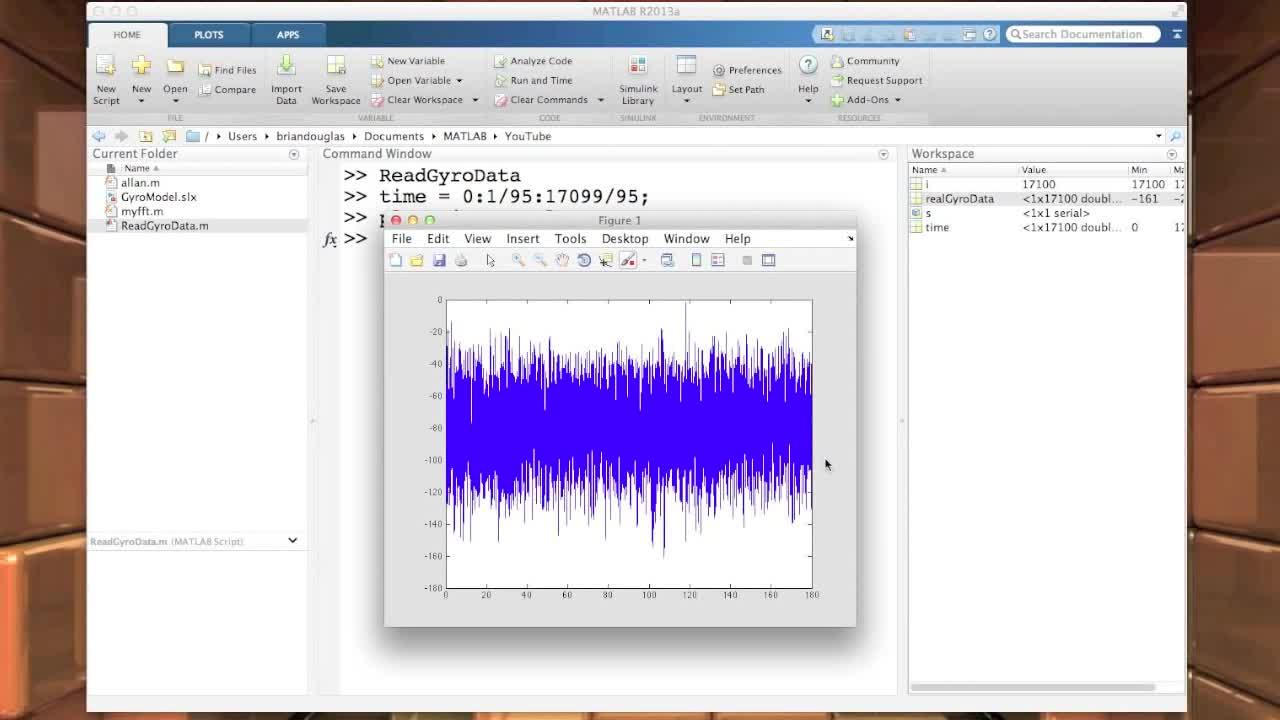
Task: Click inside the Search Documentation field
Action: [1085, 33]
